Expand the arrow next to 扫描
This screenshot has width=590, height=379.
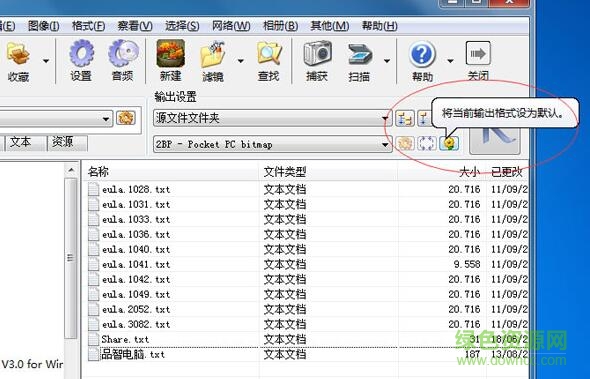386,61
